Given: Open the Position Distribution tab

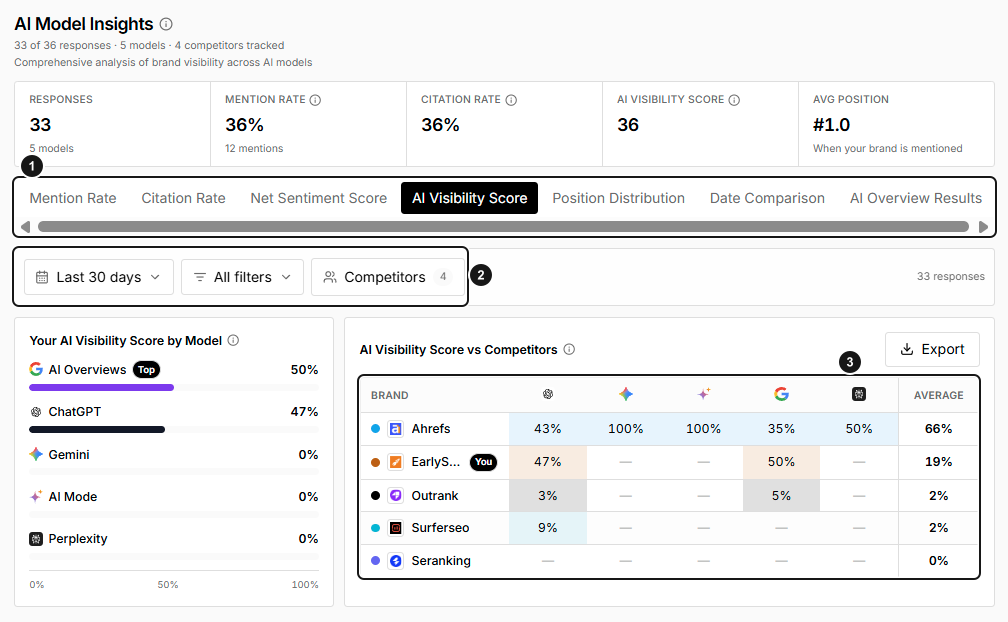Looking at the screenshot, I should [618, 198].
